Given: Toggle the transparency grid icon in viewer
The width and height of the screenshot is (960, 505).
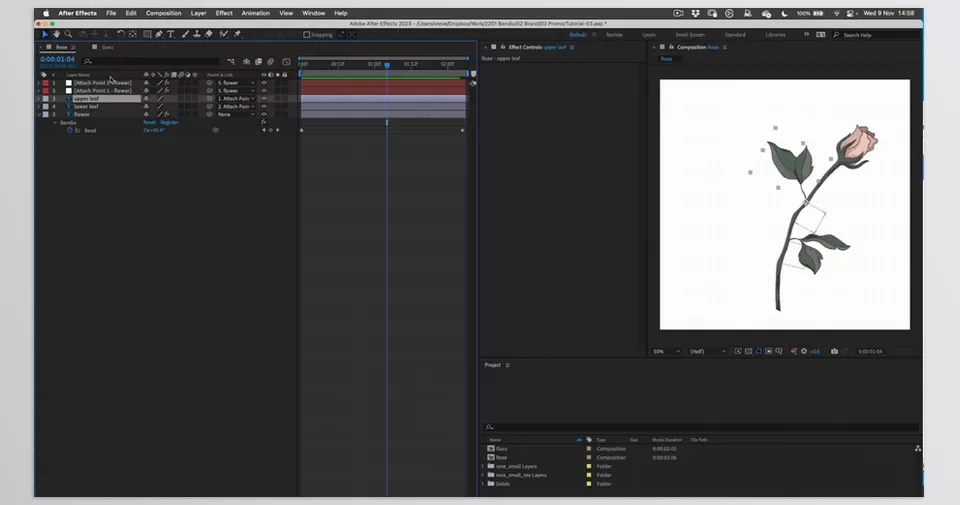Looking at the screenshot, I should pos(748,351).
